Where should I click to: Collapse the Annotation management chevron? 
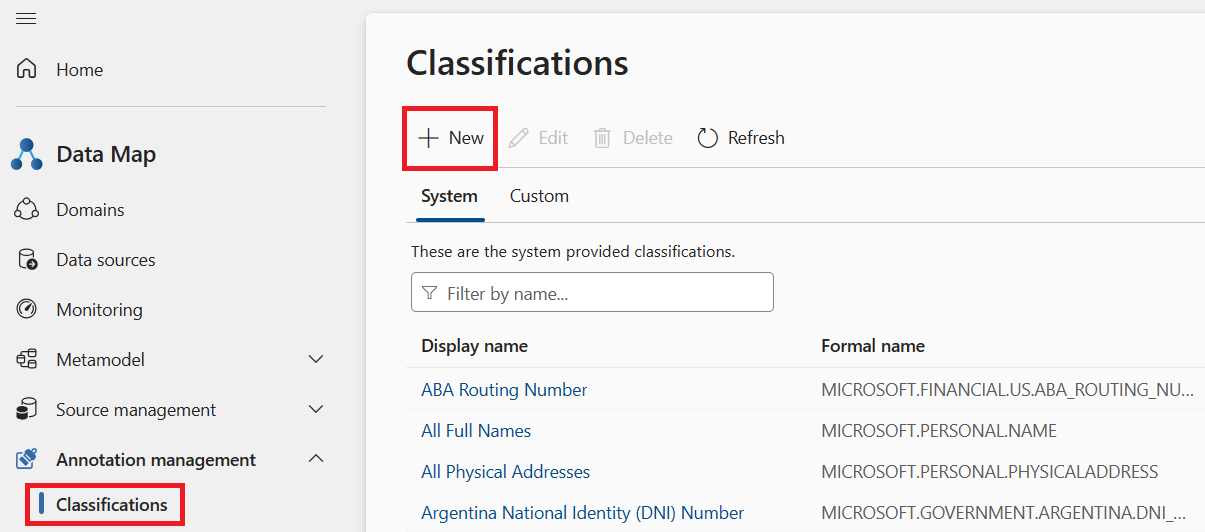(316, 459)
